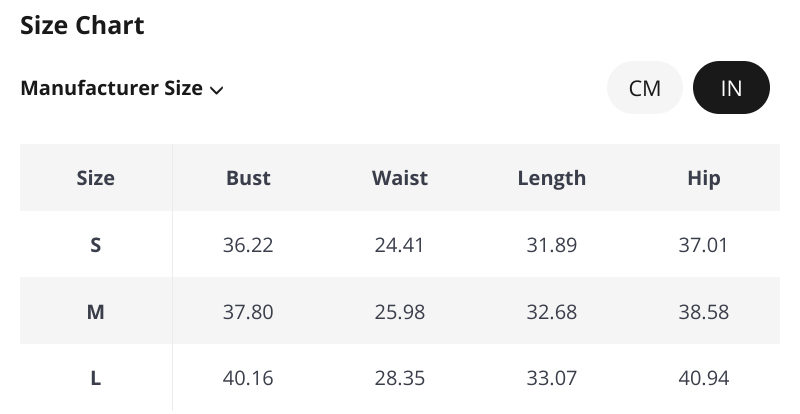
Task: Click hip value 38.58 for size M
Action: click(x=704, y=312)
